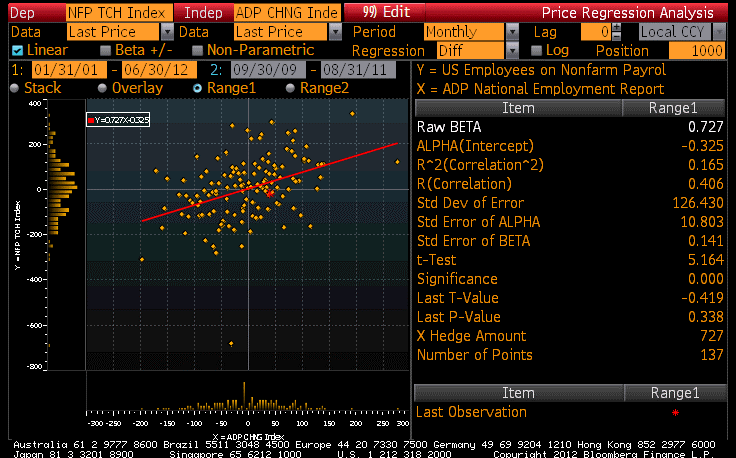Viewport: 736px width, 458px height.
Task: Click range 2 end date 08/31/11
Action: [358, 70]
